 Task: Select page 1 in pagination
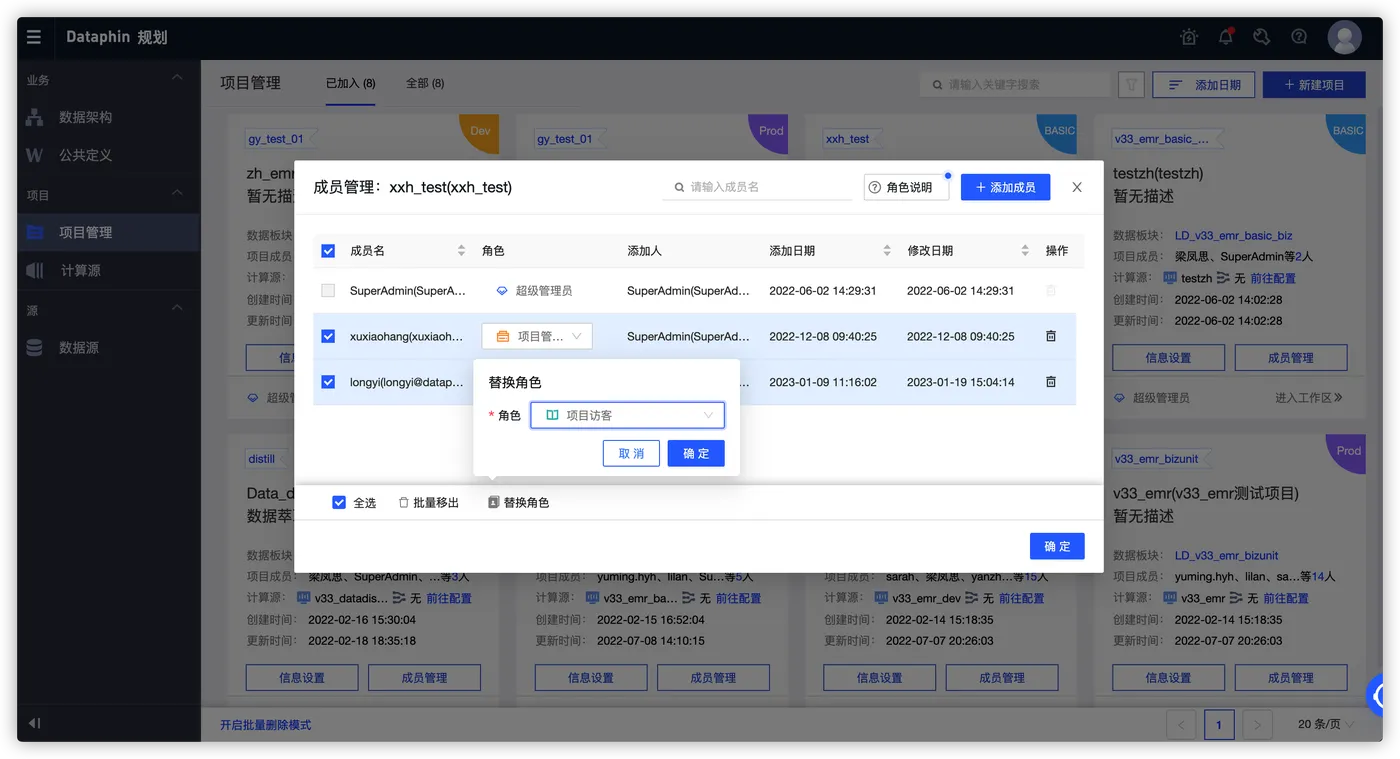1219,724
